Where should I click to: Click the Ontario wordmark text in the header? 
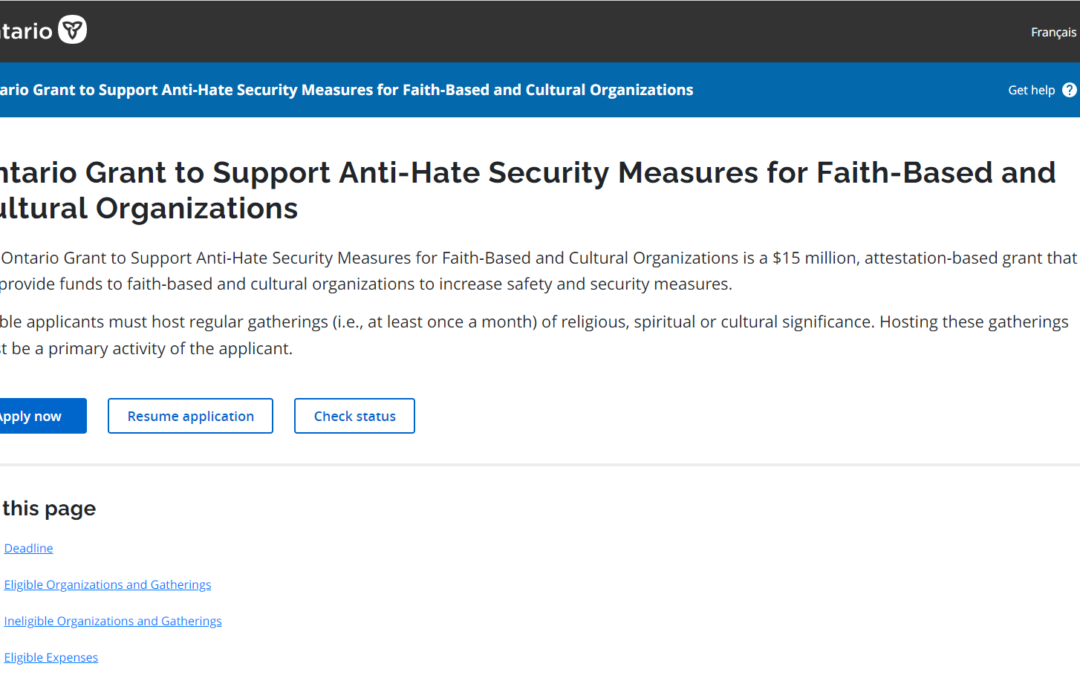(26, 31)
